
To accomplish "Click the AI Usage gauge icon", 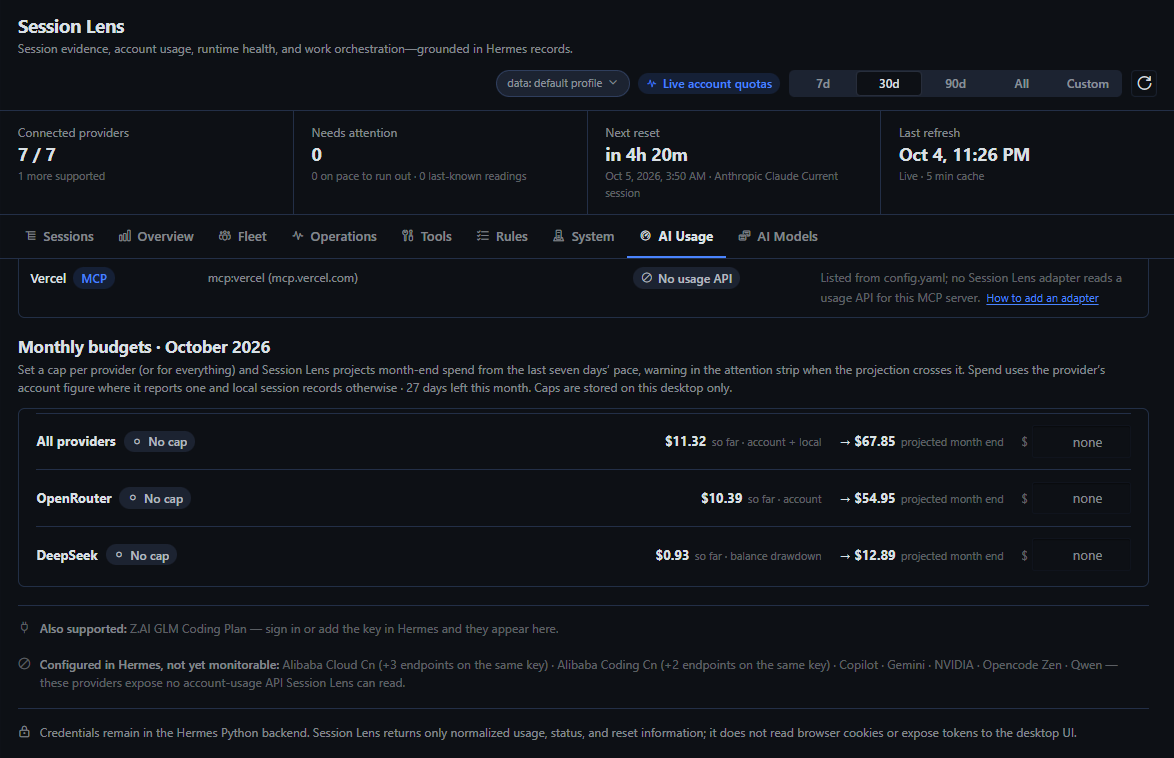I will click(x=645, y=236).
